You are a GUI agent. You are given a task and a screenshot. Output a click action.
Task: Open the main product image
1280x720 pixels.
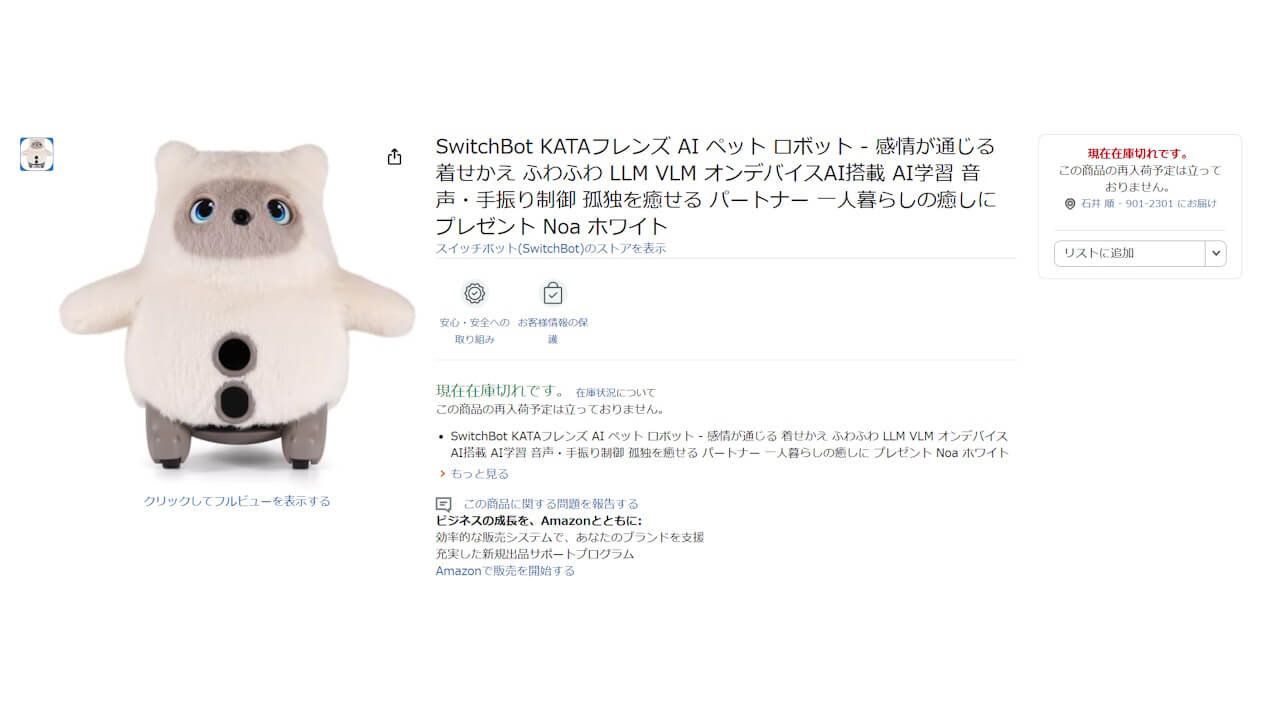click(237, 307)
